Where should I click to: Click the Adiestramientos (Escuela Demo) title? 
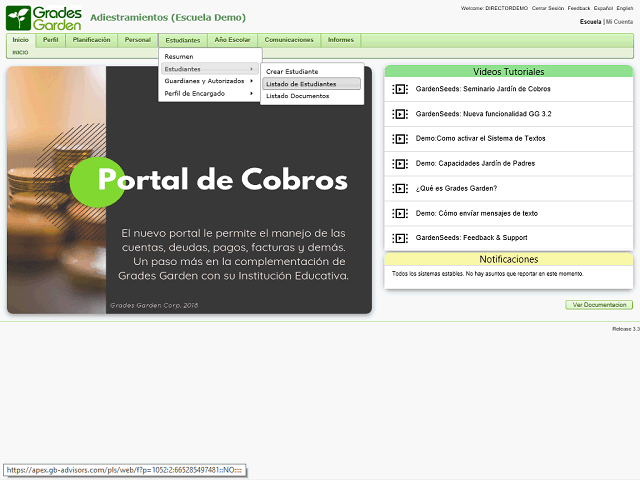click(x=168, y=18)
